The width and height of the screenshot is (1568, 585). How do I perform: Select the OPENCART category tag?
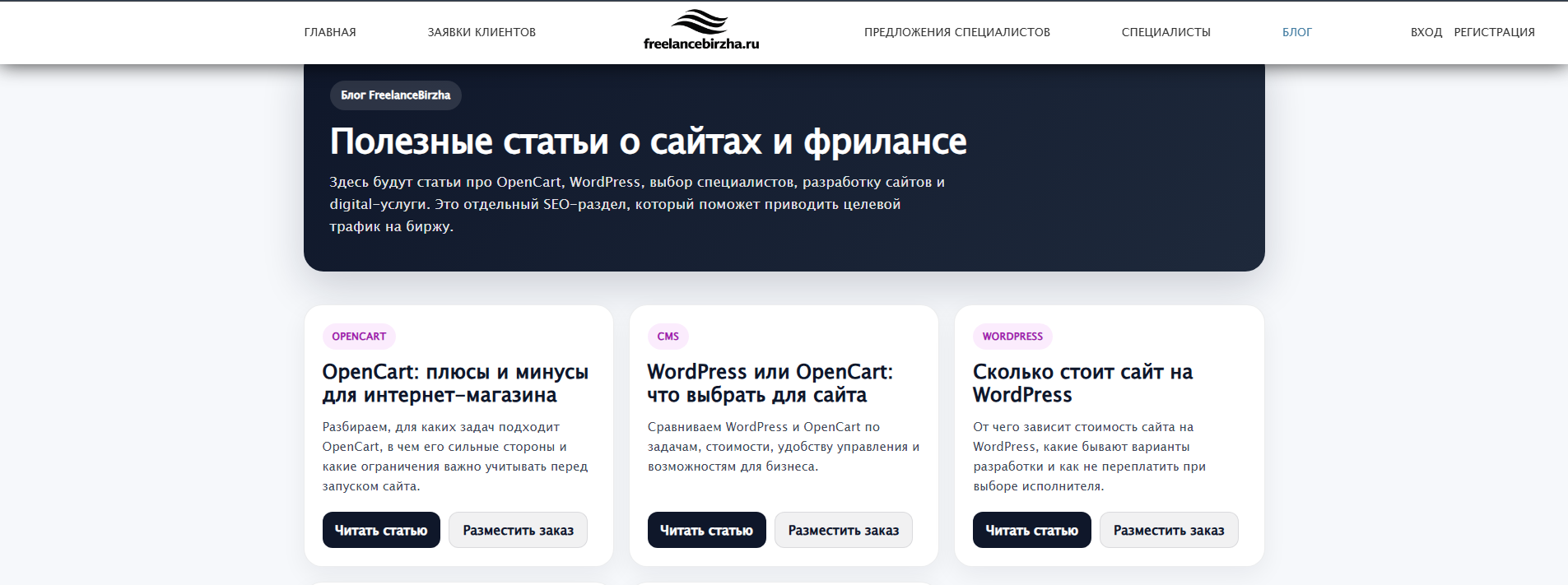coord(359,337)
